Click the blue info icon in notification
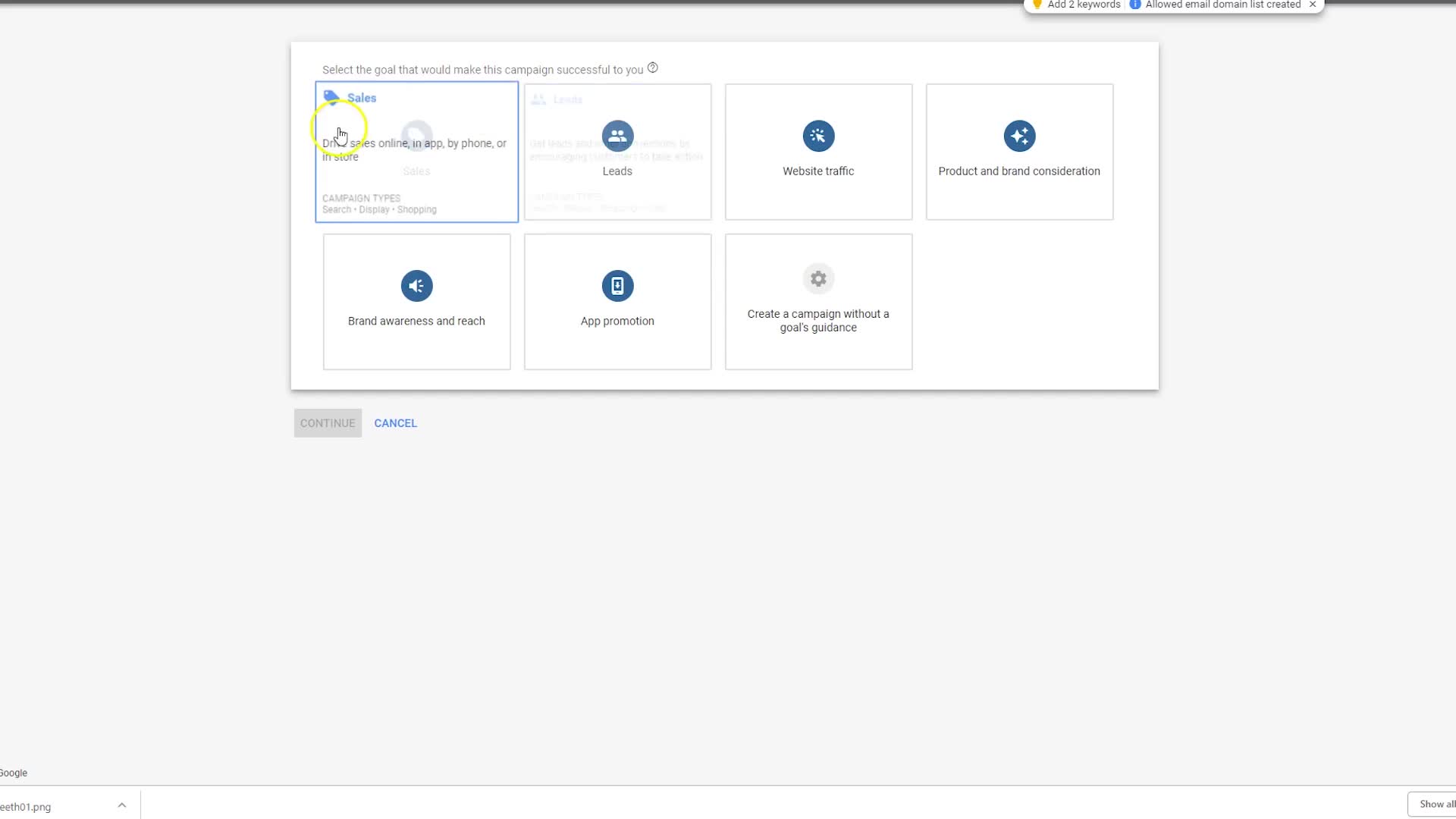The image size is (1456, 819). pos(1135,5)
